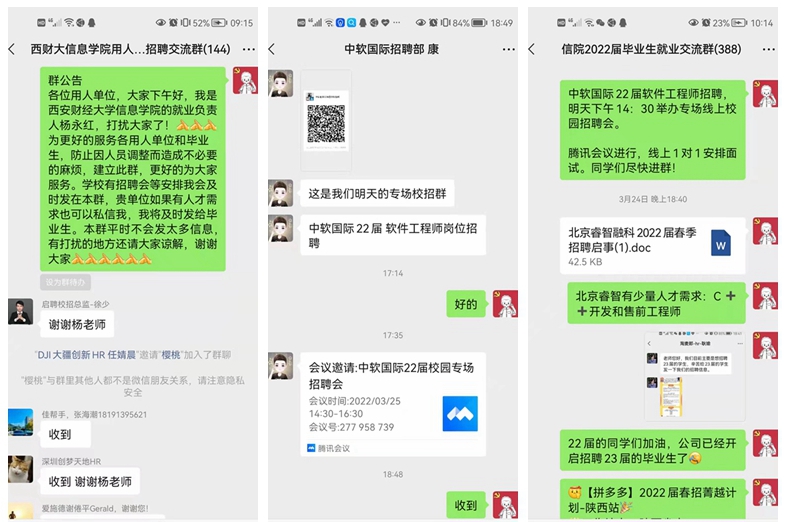Open the 拼多多 2022届春招菁越计划 message
Viewport: 788px width, 522px height.
point(652,499)
